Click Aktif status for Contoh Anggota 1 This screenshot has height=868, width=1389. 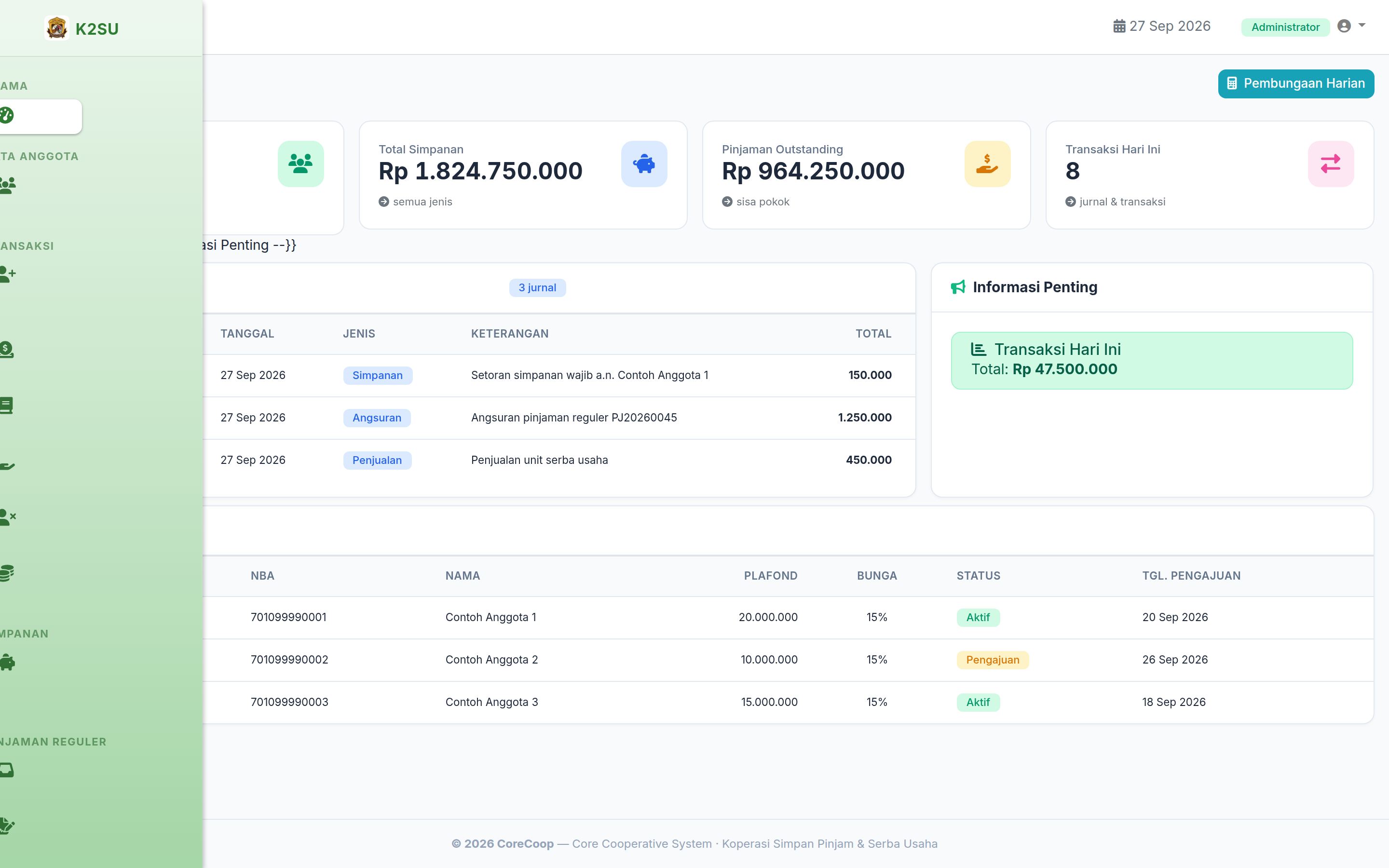(x=978, y=618)
